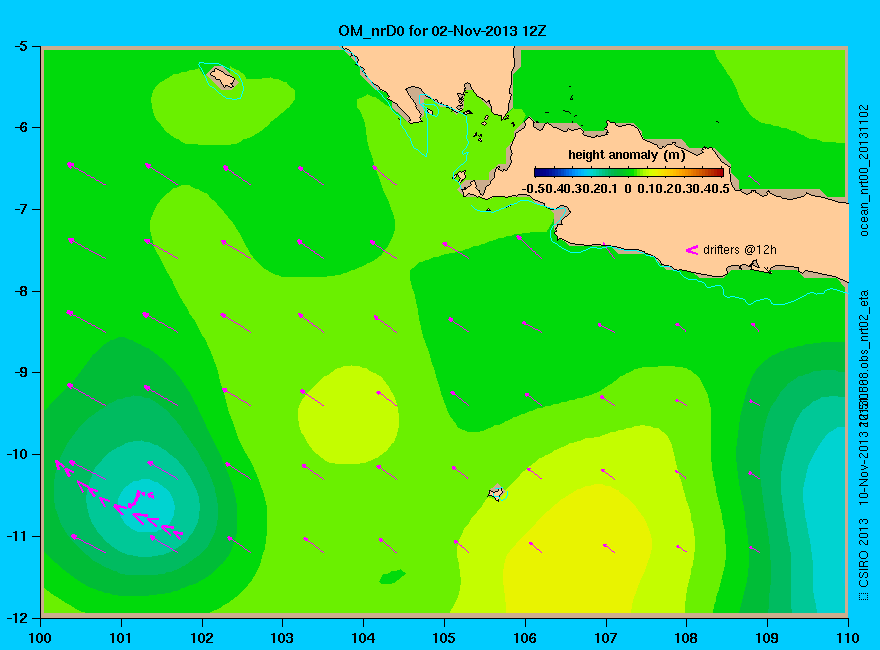Click the x-axis label 110

(x=847, y=638)
